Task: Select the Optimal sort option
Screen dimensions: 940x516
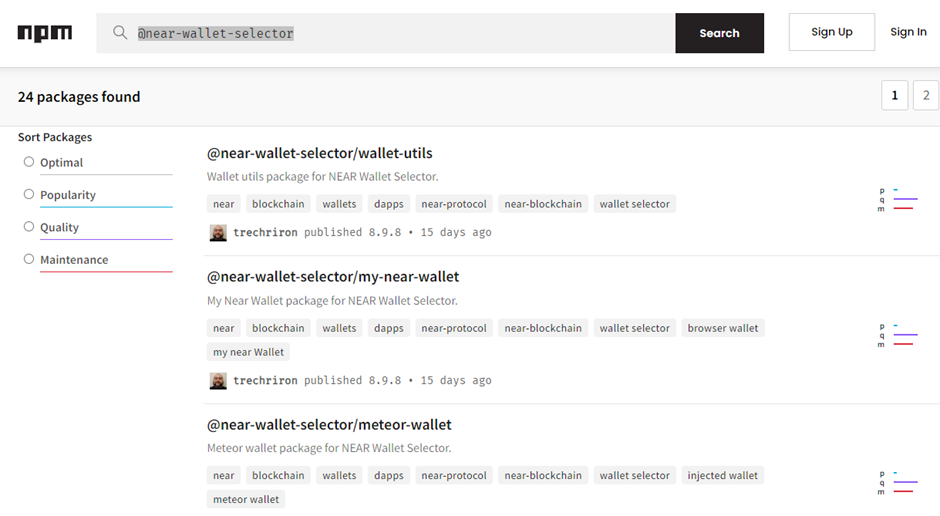Action: tap(29, 162)
